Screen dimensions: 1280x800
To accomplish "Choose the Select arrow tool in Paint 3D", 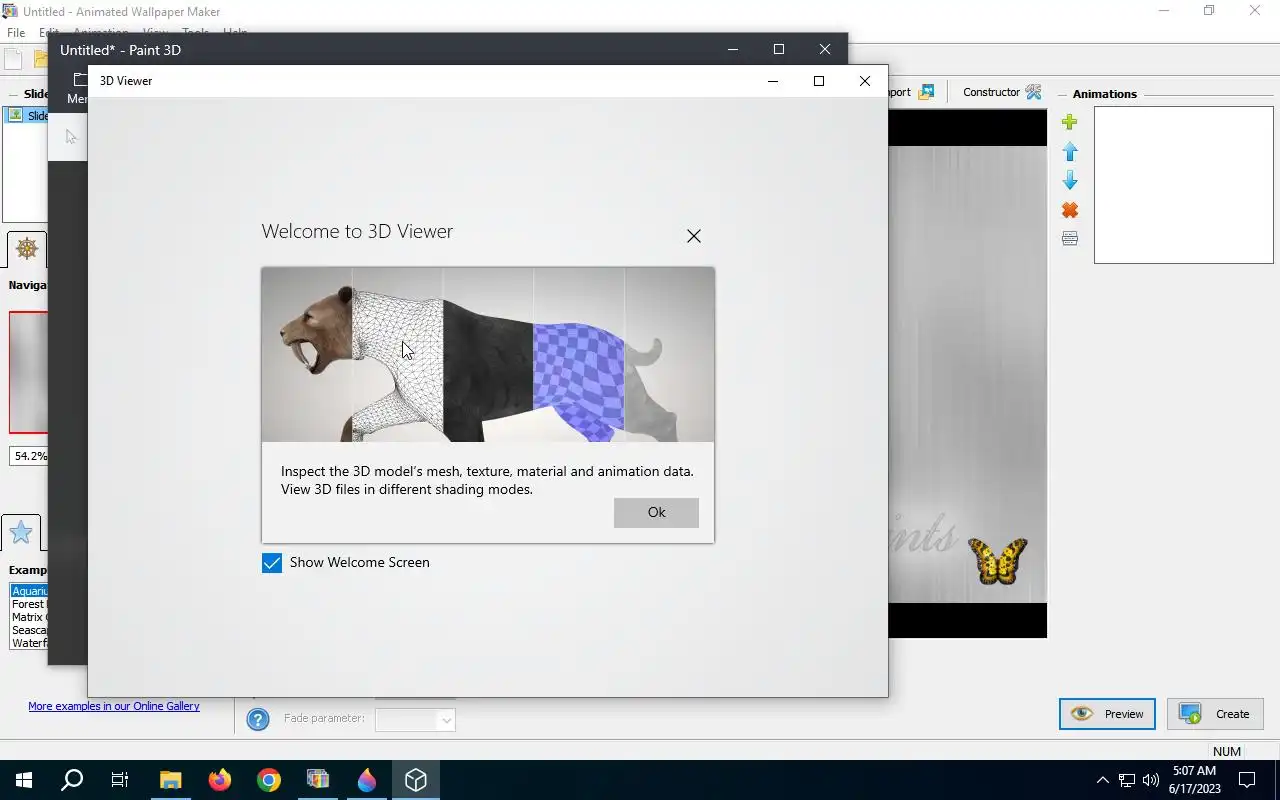I will (70, 137).
